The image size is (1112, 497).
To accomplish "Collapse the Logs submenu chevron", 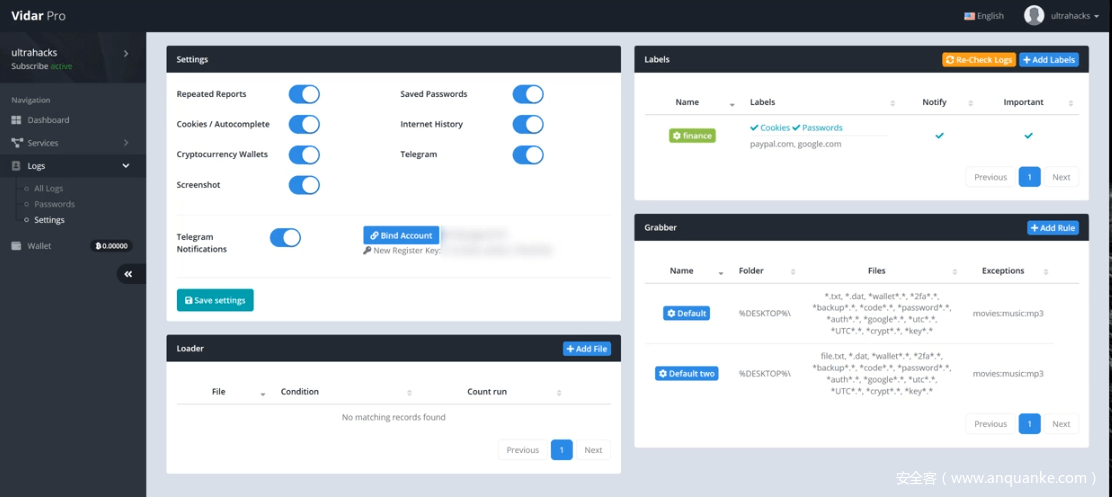I will (x=126, y=166).
